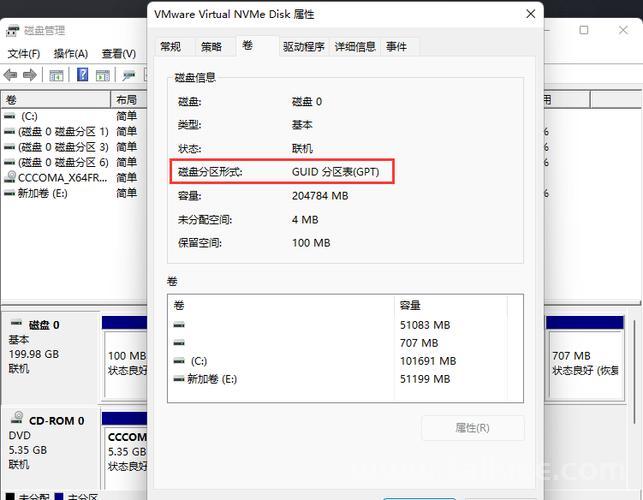
Task: Click the CD-ROM 0 disc icon in lower pane
Action: [x=17, y=418]
